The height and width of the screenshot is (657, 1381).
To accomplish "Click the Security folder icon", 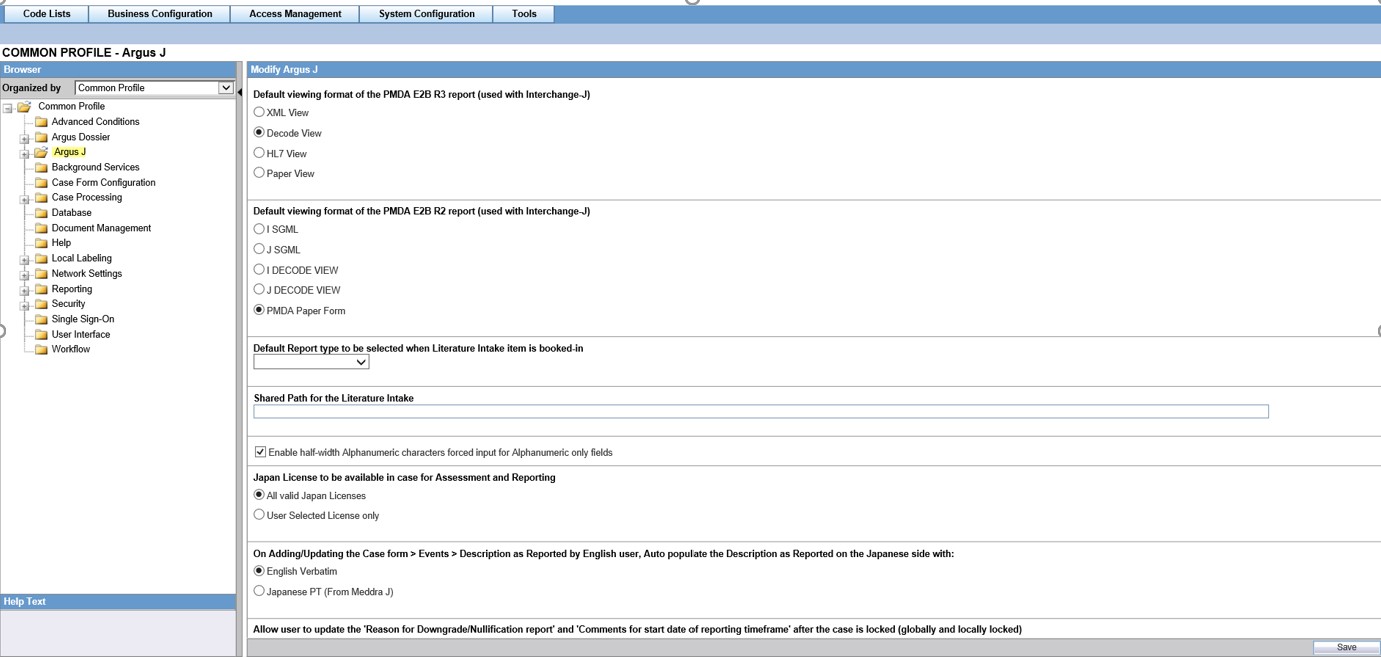I will pos(41,304).
